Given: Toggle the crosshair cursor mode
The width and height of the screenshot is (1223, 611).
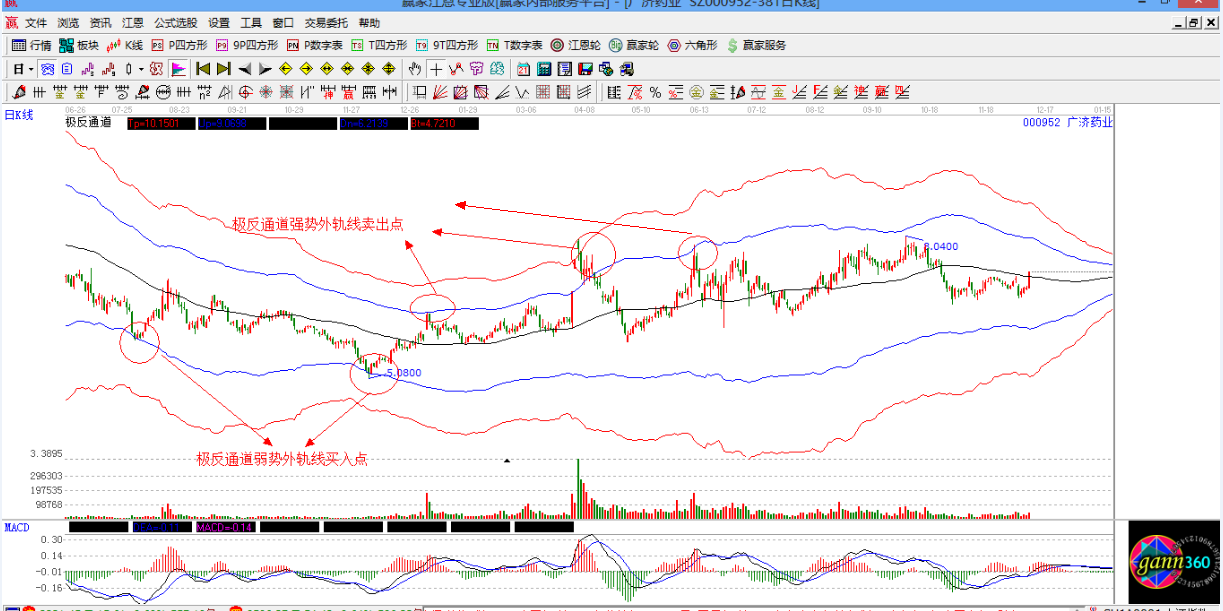Looking at the screenshot, I should pos(436,69).
